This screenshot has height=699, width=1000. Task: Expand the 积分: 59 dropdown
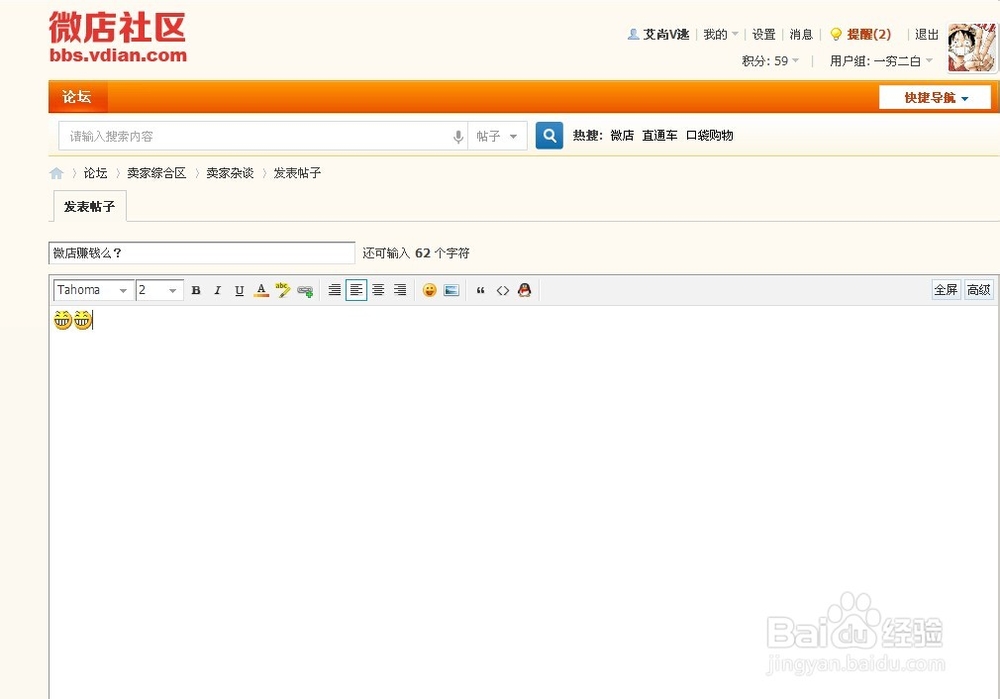pyautogui.click(x=770, y=61)
